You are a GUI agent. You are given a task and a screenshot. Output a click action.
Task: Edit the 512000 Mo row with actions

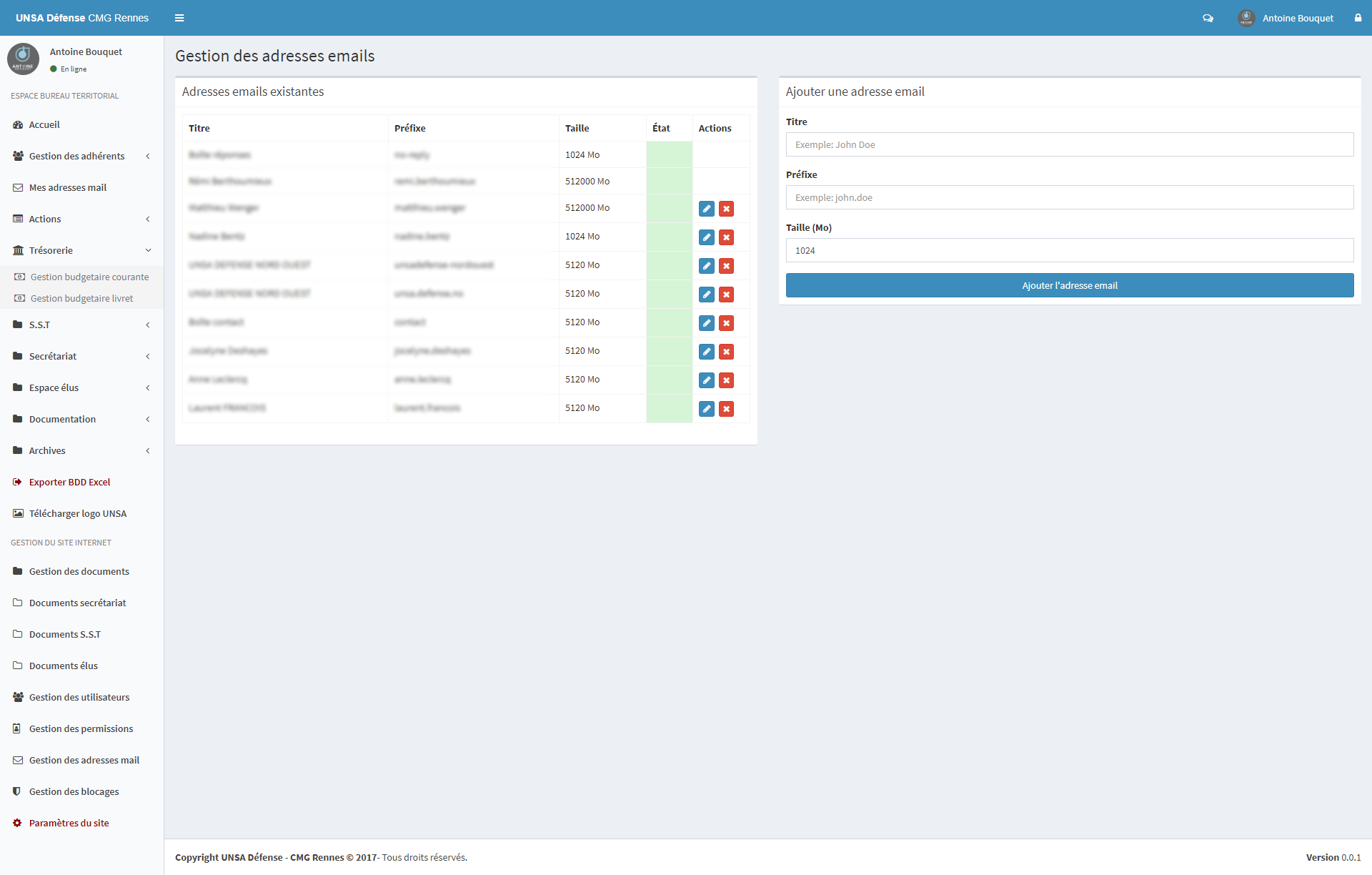[707, 209]
